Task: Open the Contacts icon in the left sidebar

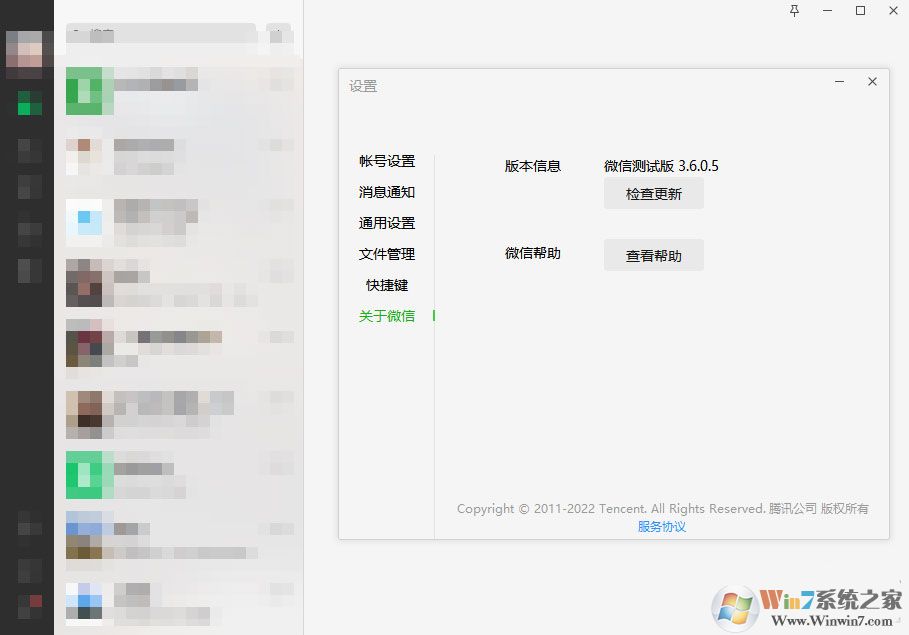Action: pos(25,150)
